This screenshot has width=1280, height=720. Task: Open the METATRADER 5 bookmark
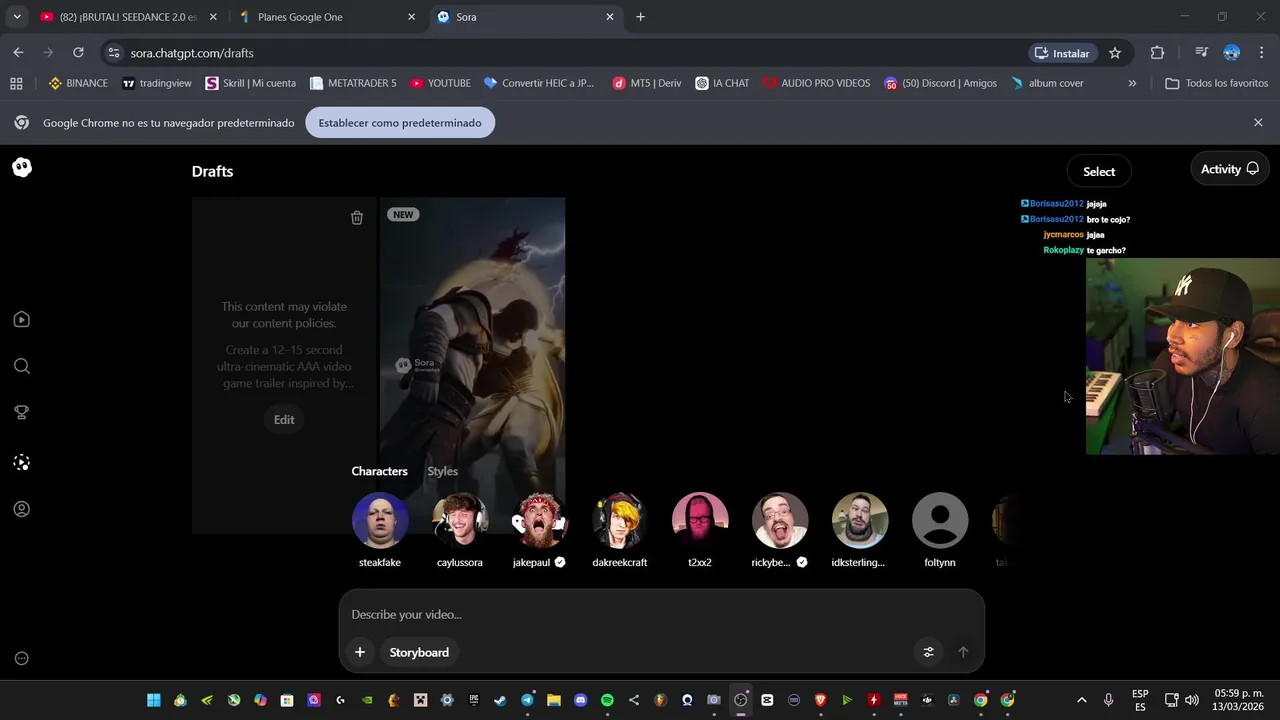click(353, 83)
